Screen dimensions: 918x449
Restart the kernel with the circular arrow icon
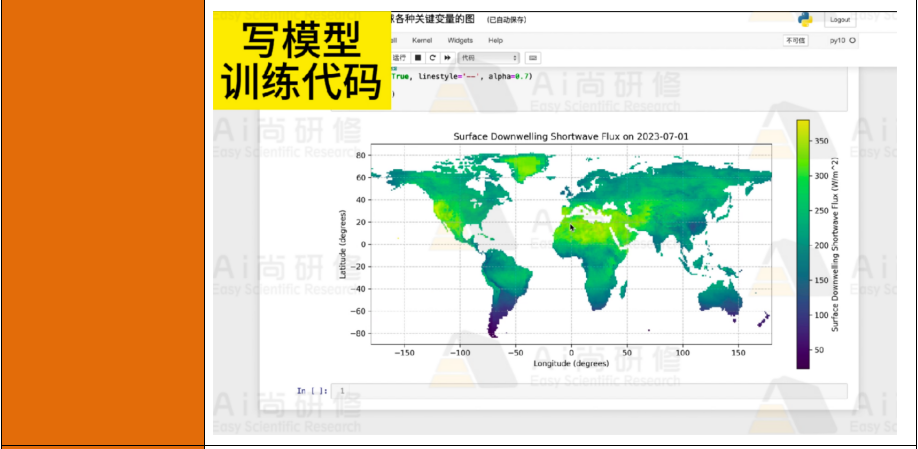click(433, 58)
